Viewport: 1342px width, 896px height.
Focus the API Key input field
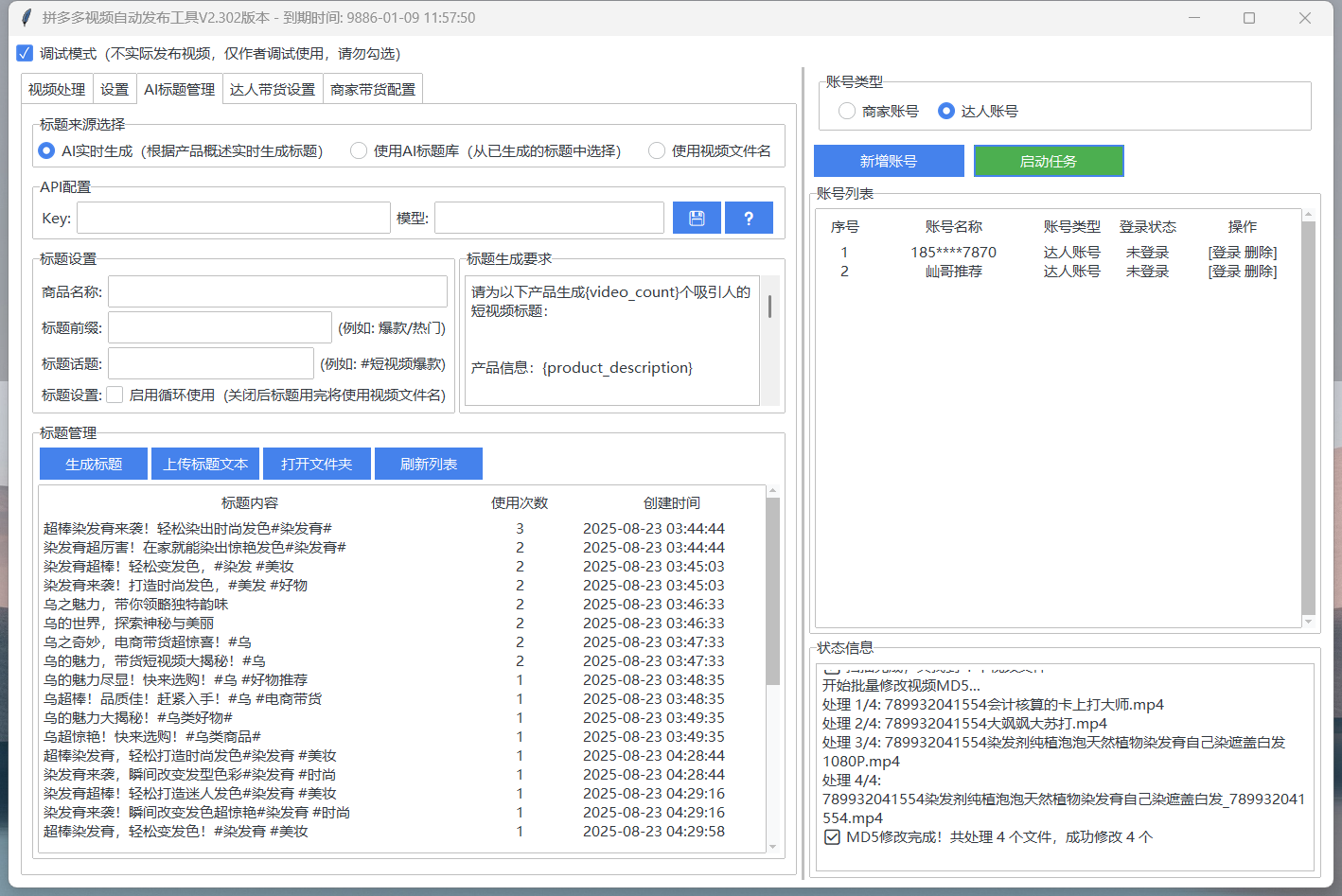234,218
